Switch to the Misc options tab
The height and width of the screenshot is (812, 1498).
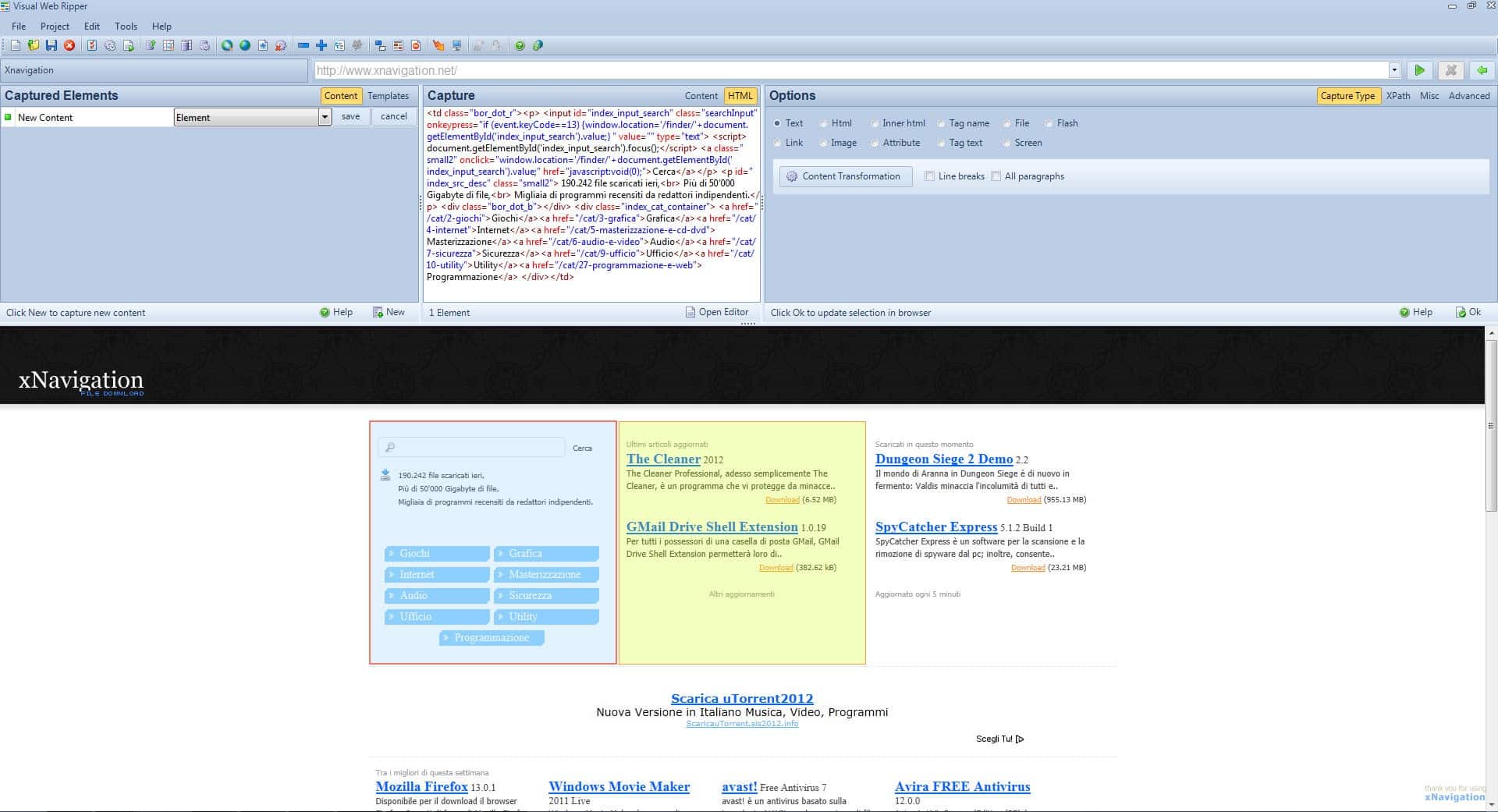(1429, 96)
